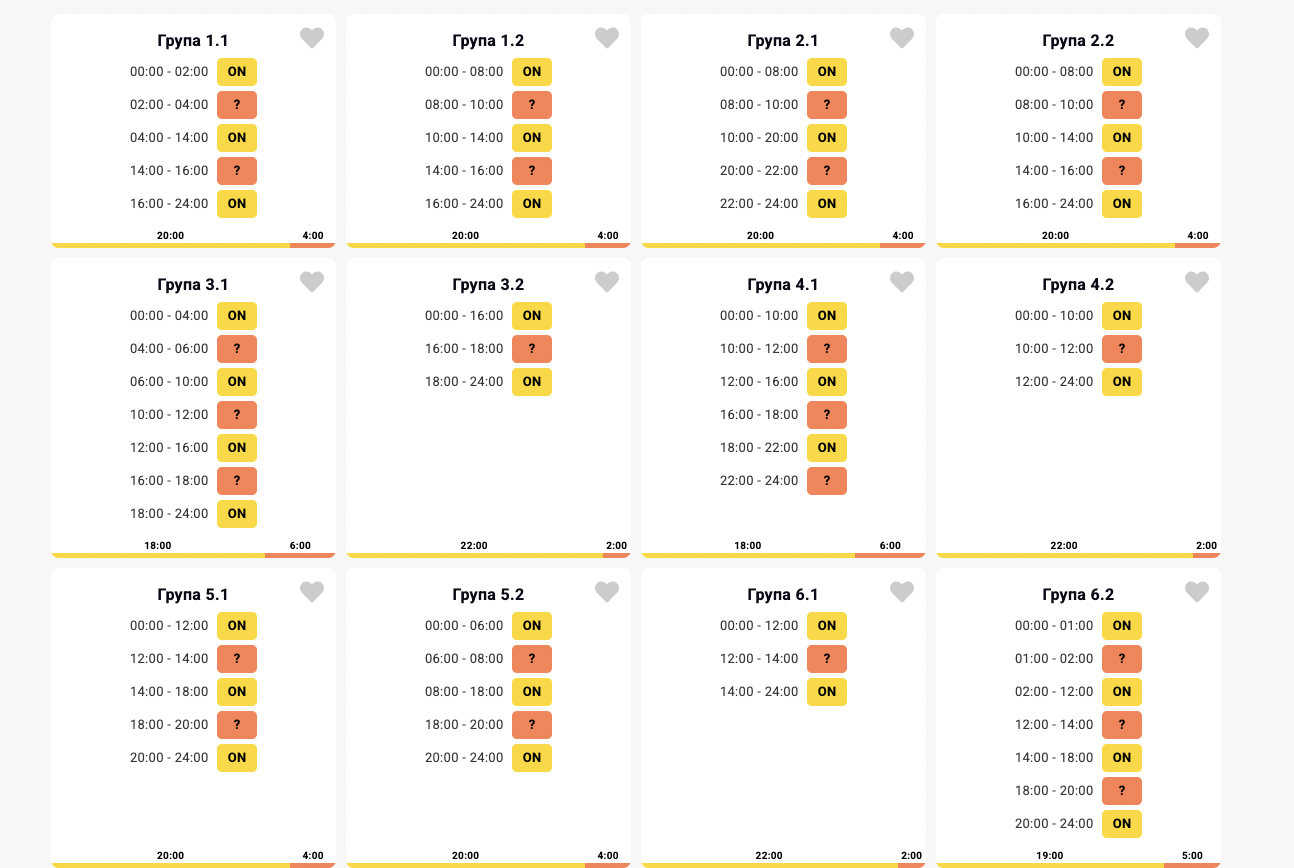Favorite Група 1.1 with heart icon
Screen dimensions: 1294x868
click(x=312, y=38)
